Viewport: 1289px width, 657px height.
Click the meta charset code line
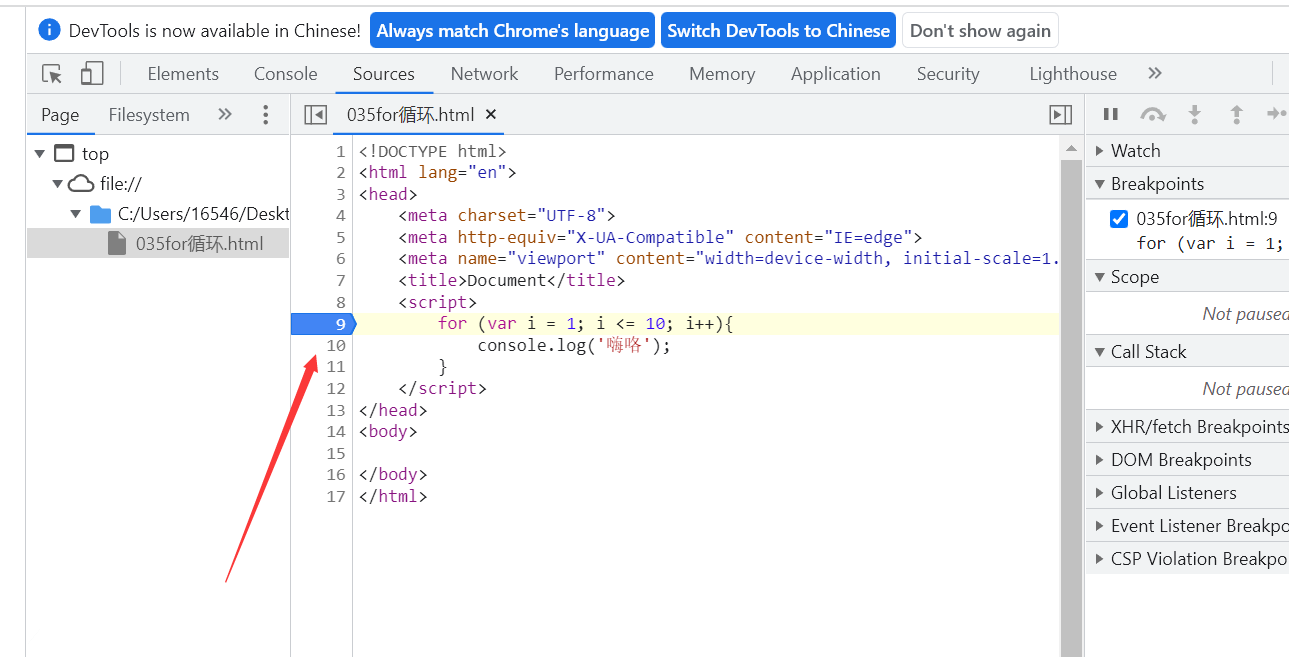pos(507,216)
